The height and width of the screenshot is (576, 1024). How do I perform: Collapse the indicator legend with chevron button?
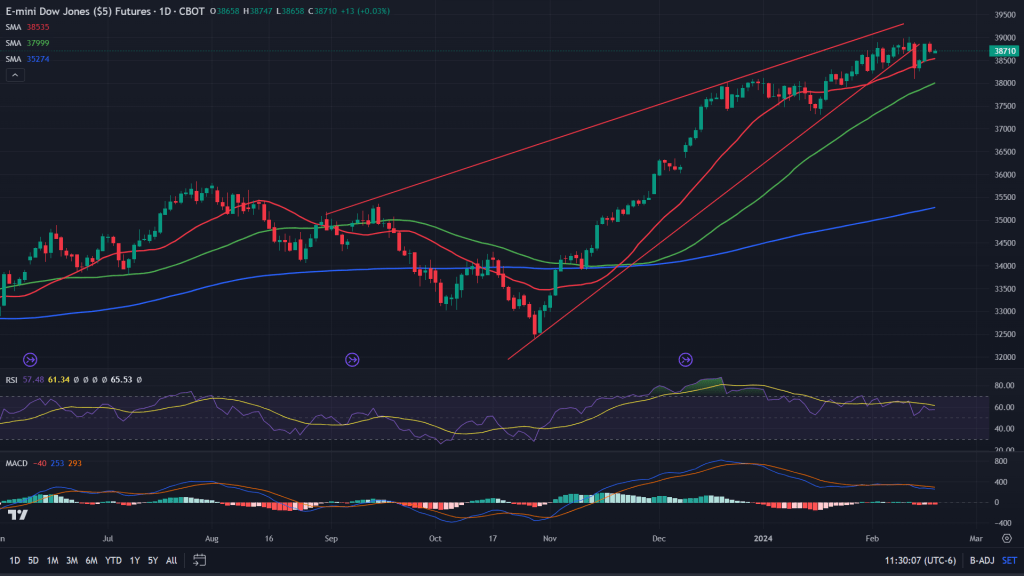click(x=14, y=75)
